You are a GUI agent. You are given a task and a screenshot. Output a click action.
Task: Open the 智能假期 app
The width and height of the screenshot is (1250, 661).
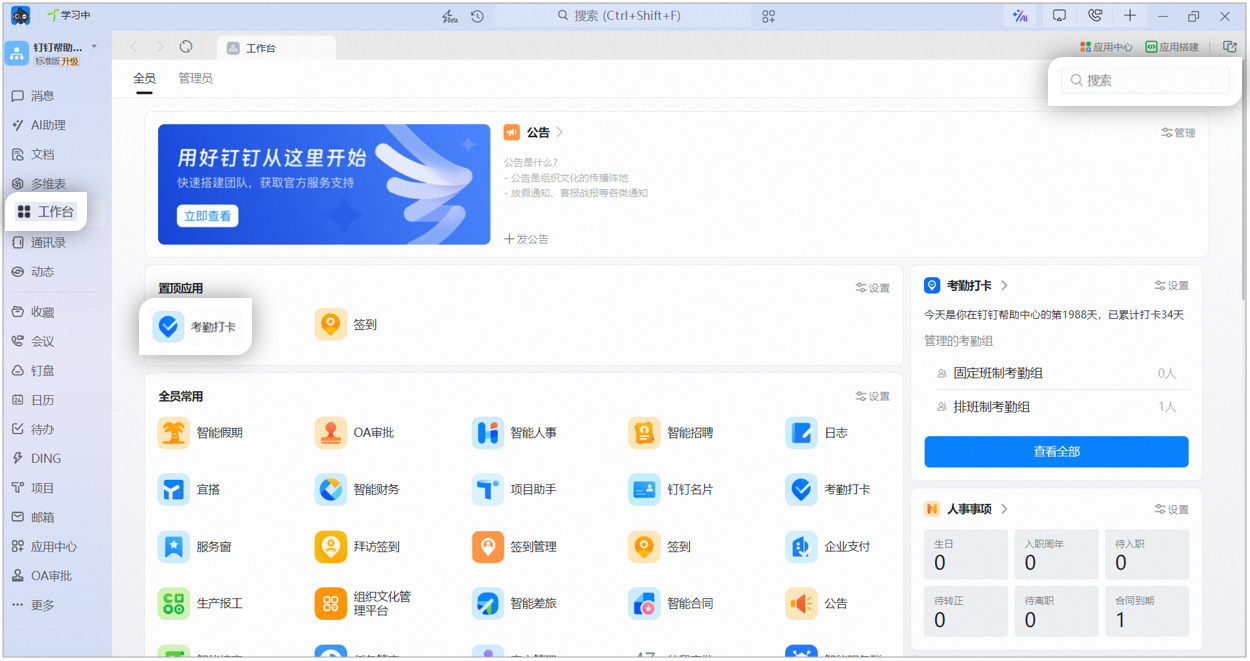tap(200, 433)
